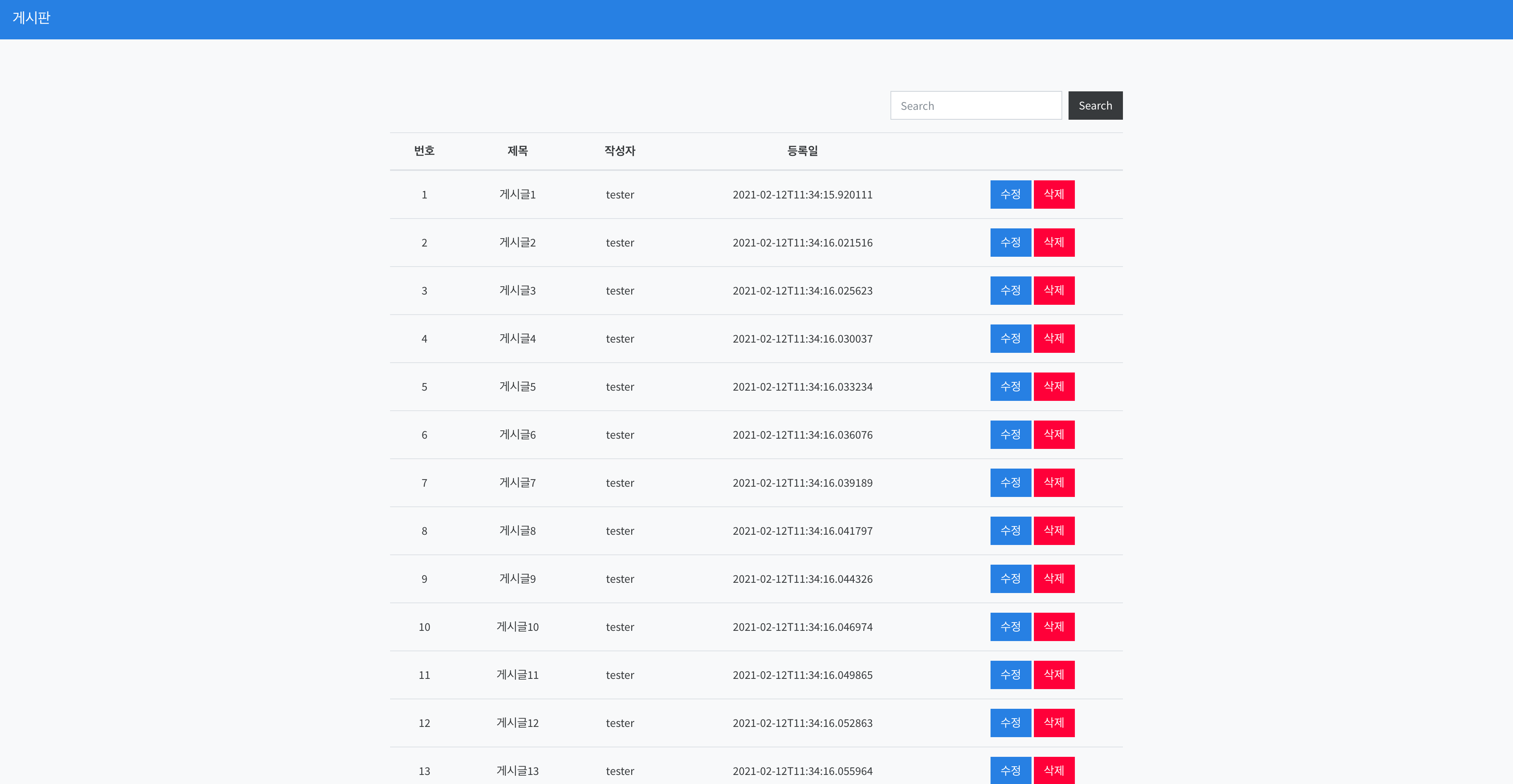Remove 게시글6 using its 삭제 button
The height and width of the screenshot is (784, 1513).
pyautogui.click(x=1054, y=435)
